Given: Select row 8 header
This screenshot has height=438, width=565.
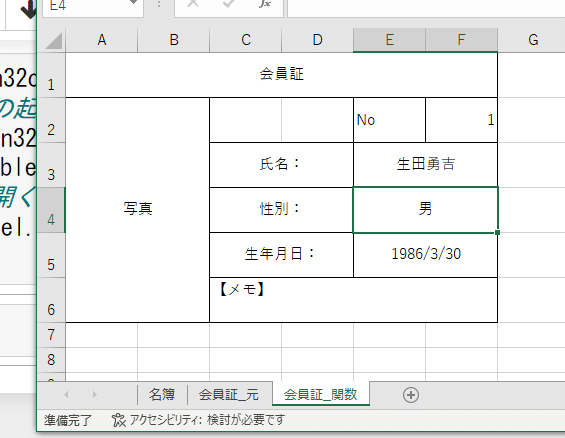Looking at the screenshot, I should [x=51, y=360].
